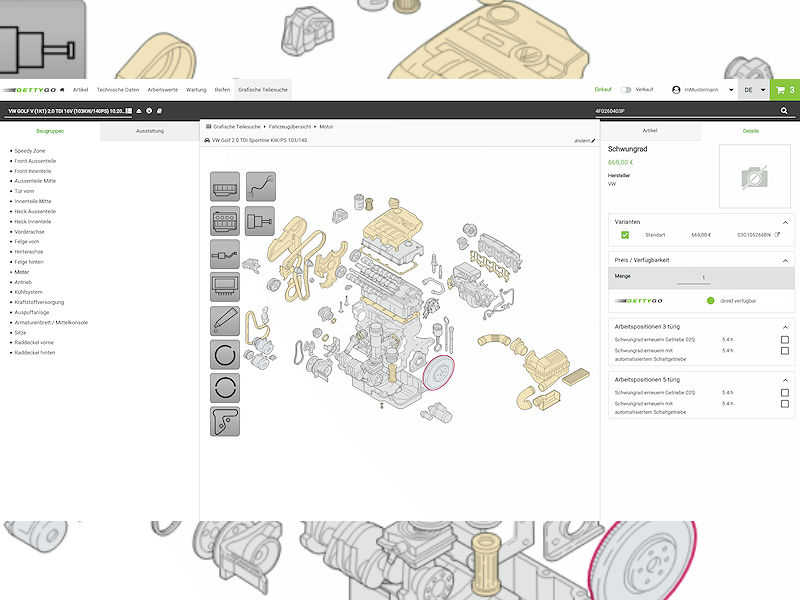Select the cylinder block parts icon
The width and height of the screenshot is (800, 600).
(x=224, y=220)
